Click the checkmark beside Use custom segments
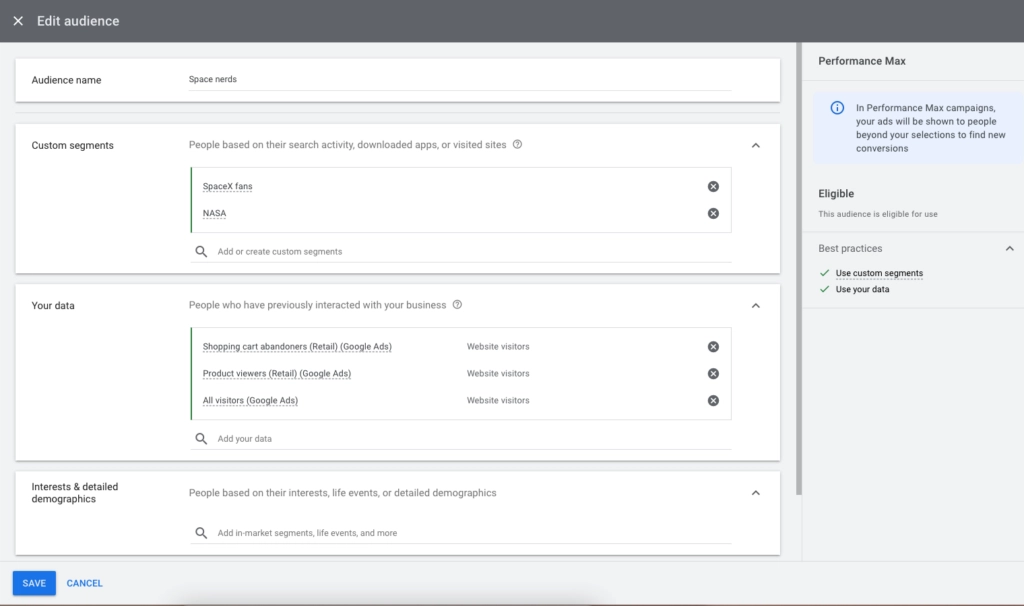This screenshot has height=606, width=1024. 824,273
